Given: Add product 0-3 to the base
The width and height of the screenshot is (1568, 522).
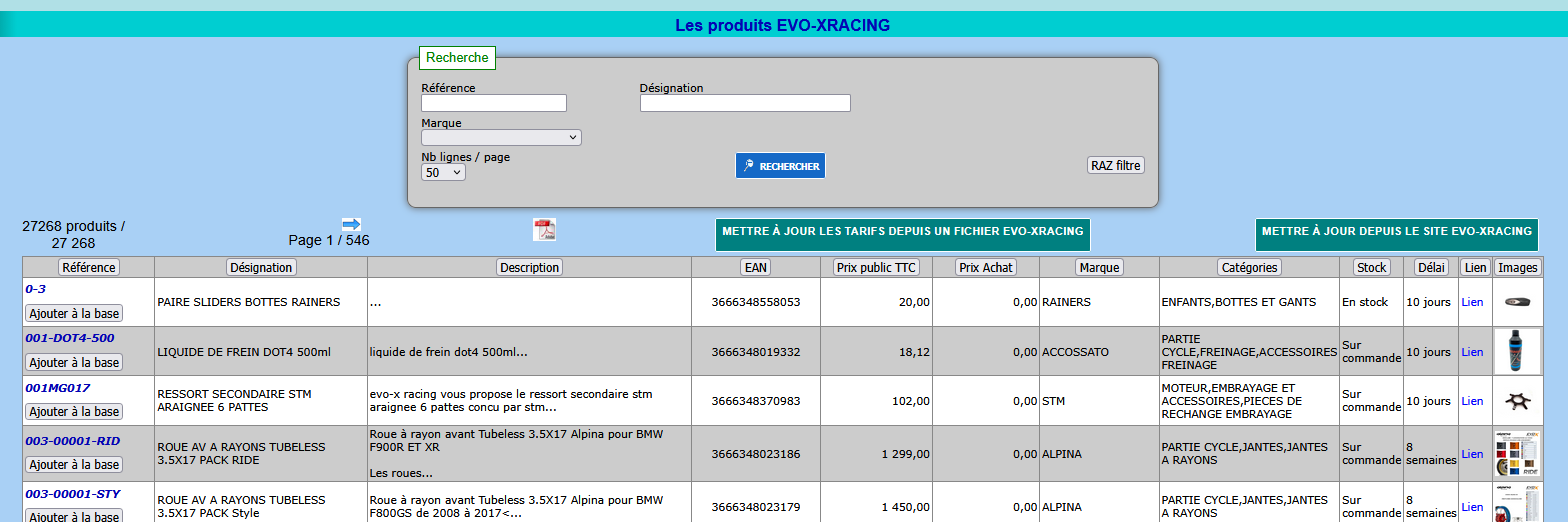Looking at the screenshot, I should click(74, 313).
